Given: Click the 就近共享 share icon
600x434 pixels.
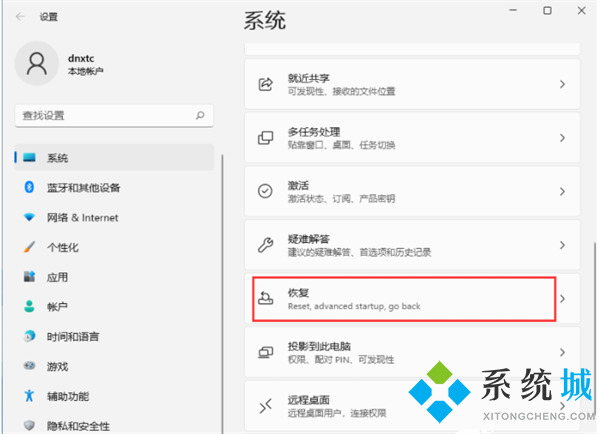Looking at the screenshot, I should [x=266, y=84].
